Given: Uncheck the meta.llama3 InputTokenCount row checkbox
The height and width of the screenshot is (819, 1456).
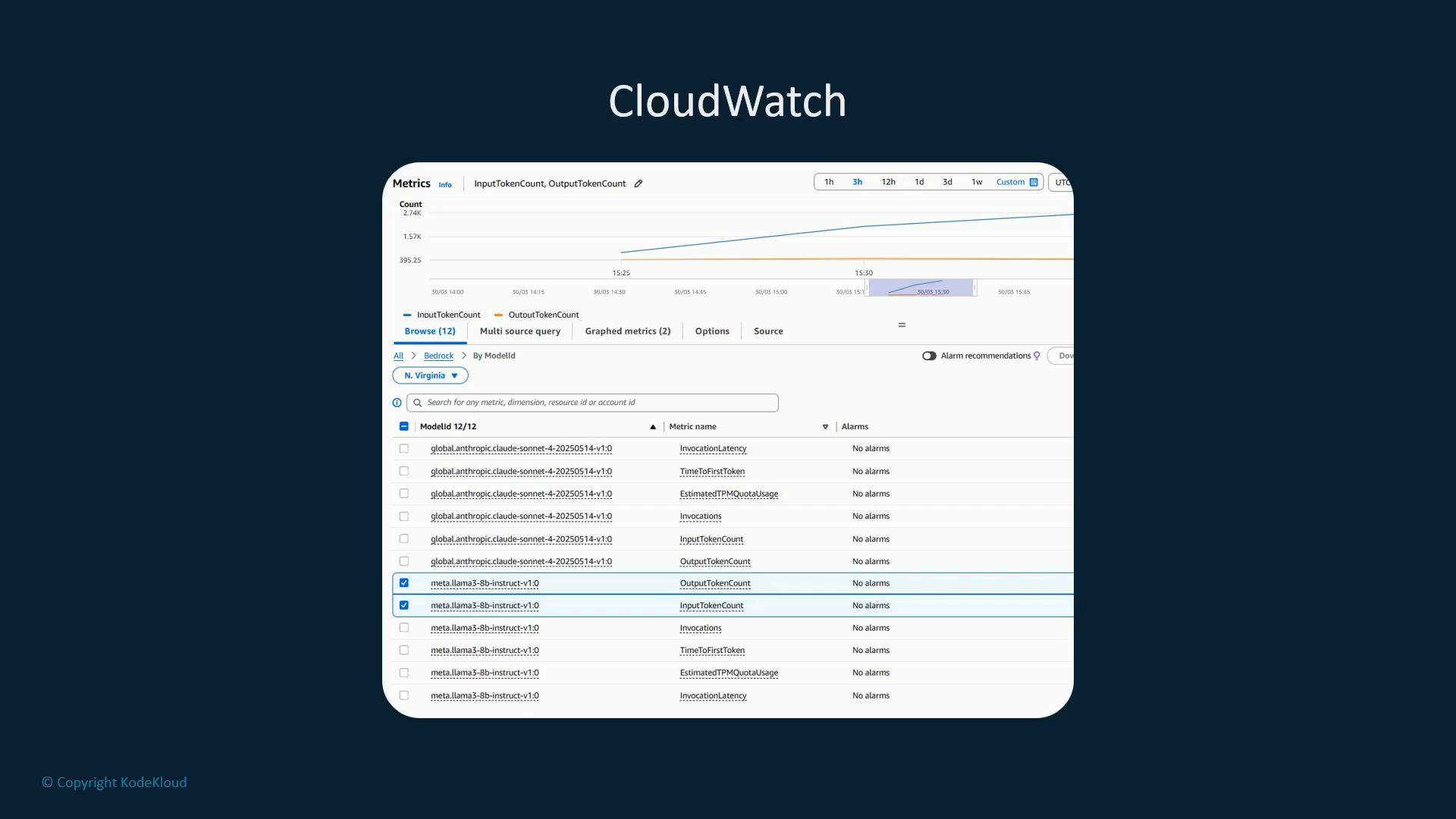Looking at the screenshot, I should pos(404,605).
